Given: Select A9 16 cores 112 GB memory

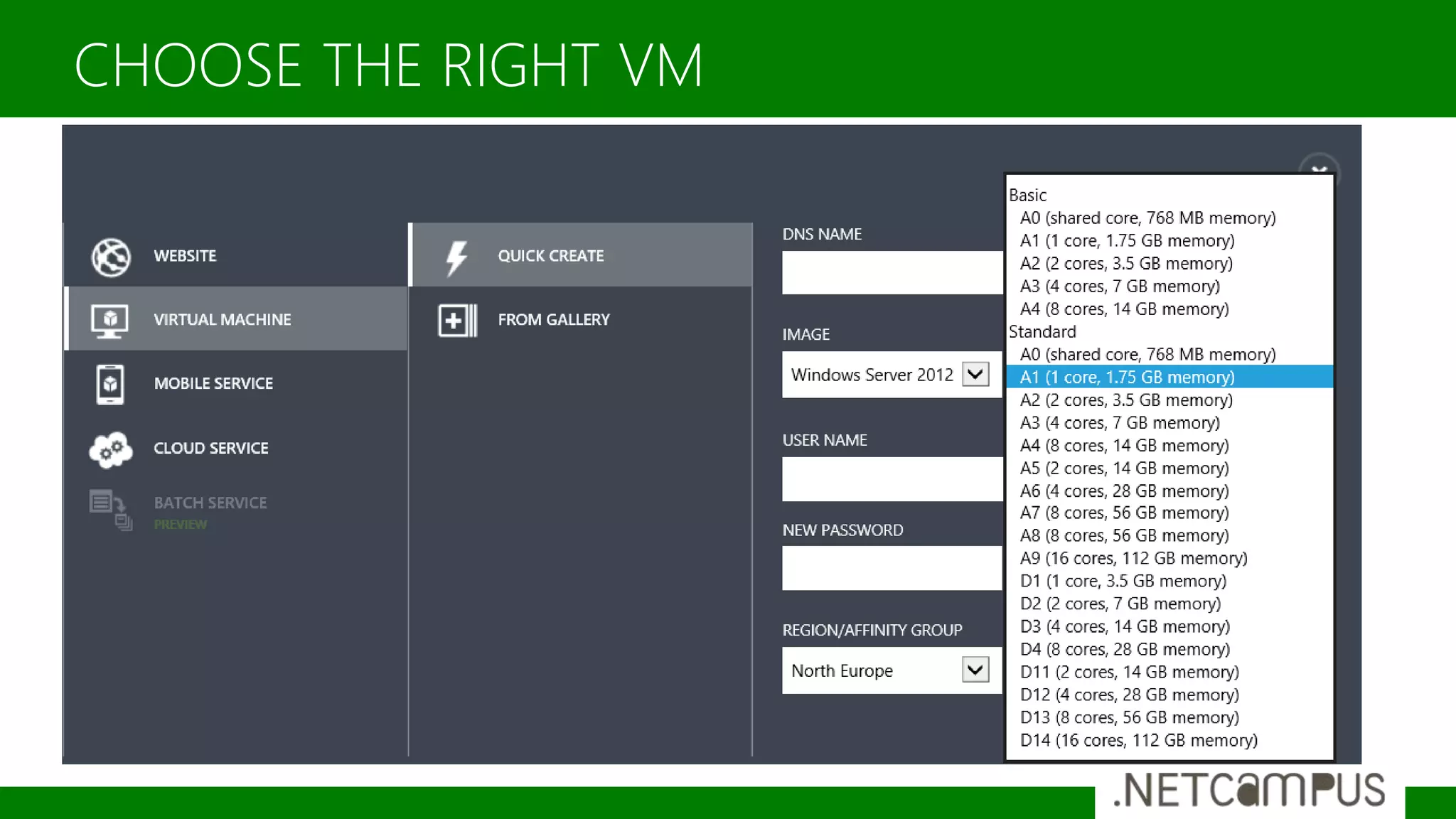Looking at the screenshot, I should point(1169,558).
